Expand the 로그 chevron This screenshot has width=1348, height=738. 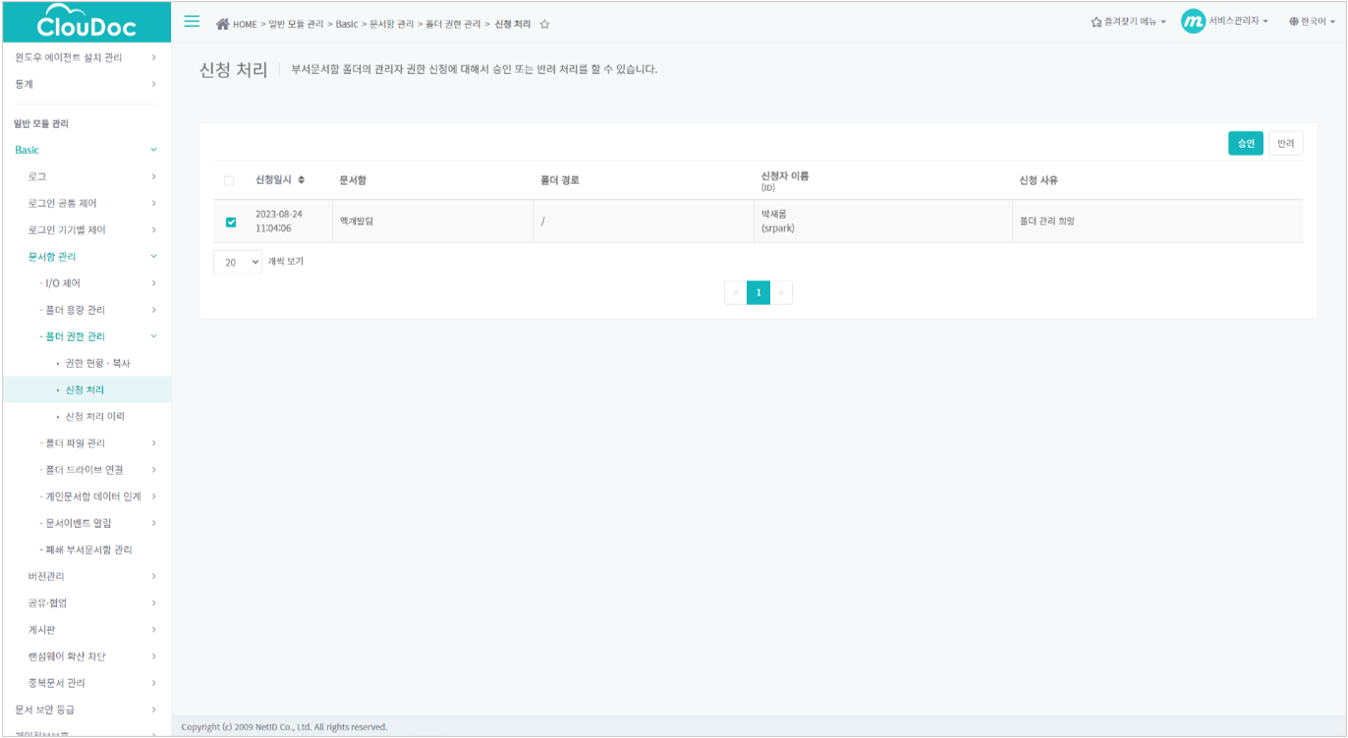click(153, 177)
